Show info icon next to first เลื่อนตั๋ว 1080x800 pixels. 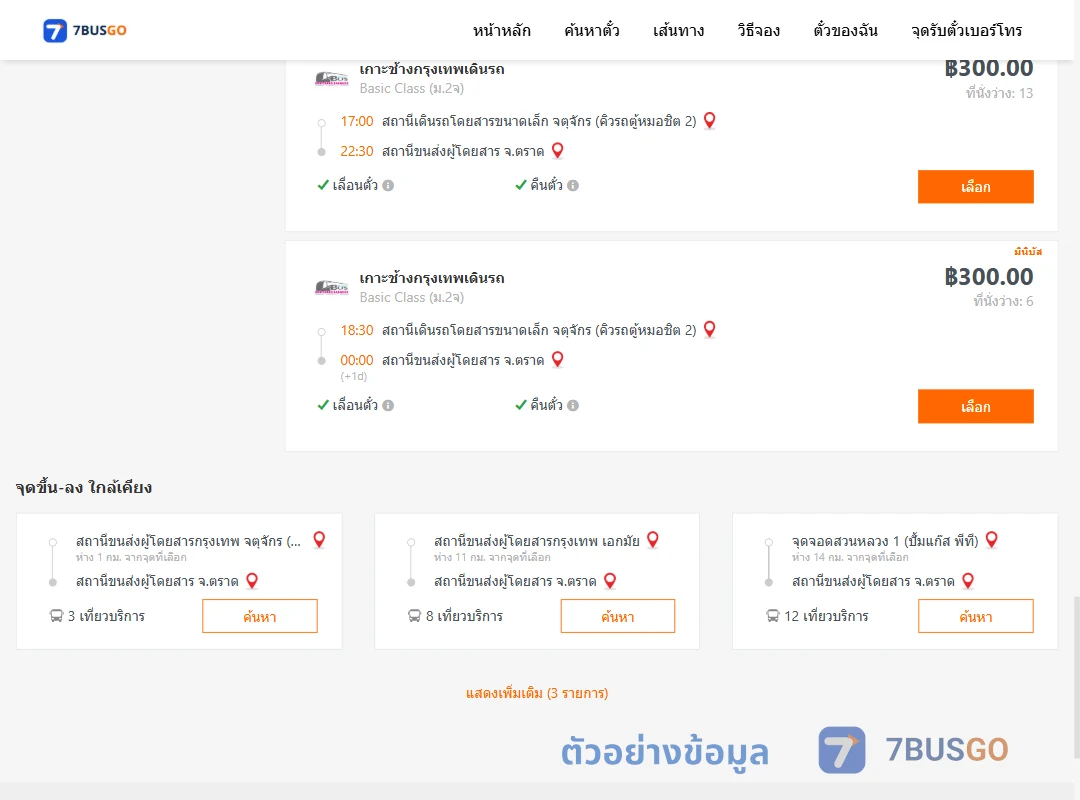pos(388,185)
